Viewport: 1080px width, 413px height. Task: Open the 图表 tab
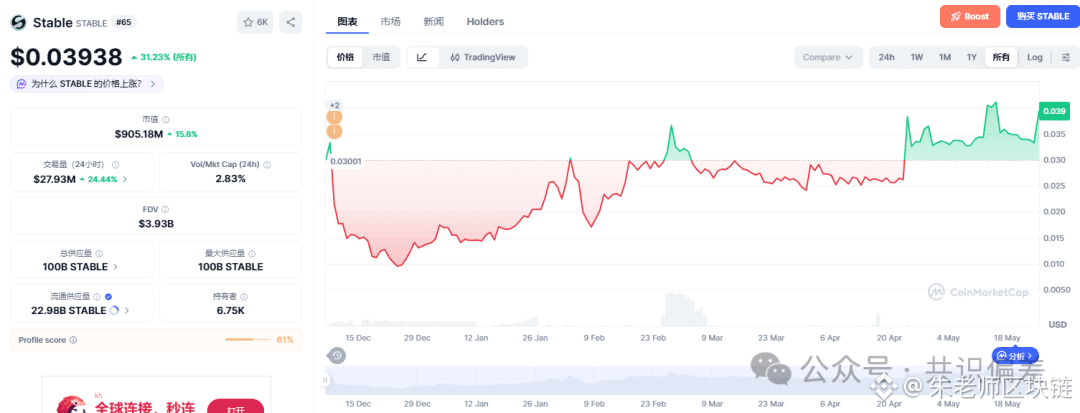pos(347,21)
